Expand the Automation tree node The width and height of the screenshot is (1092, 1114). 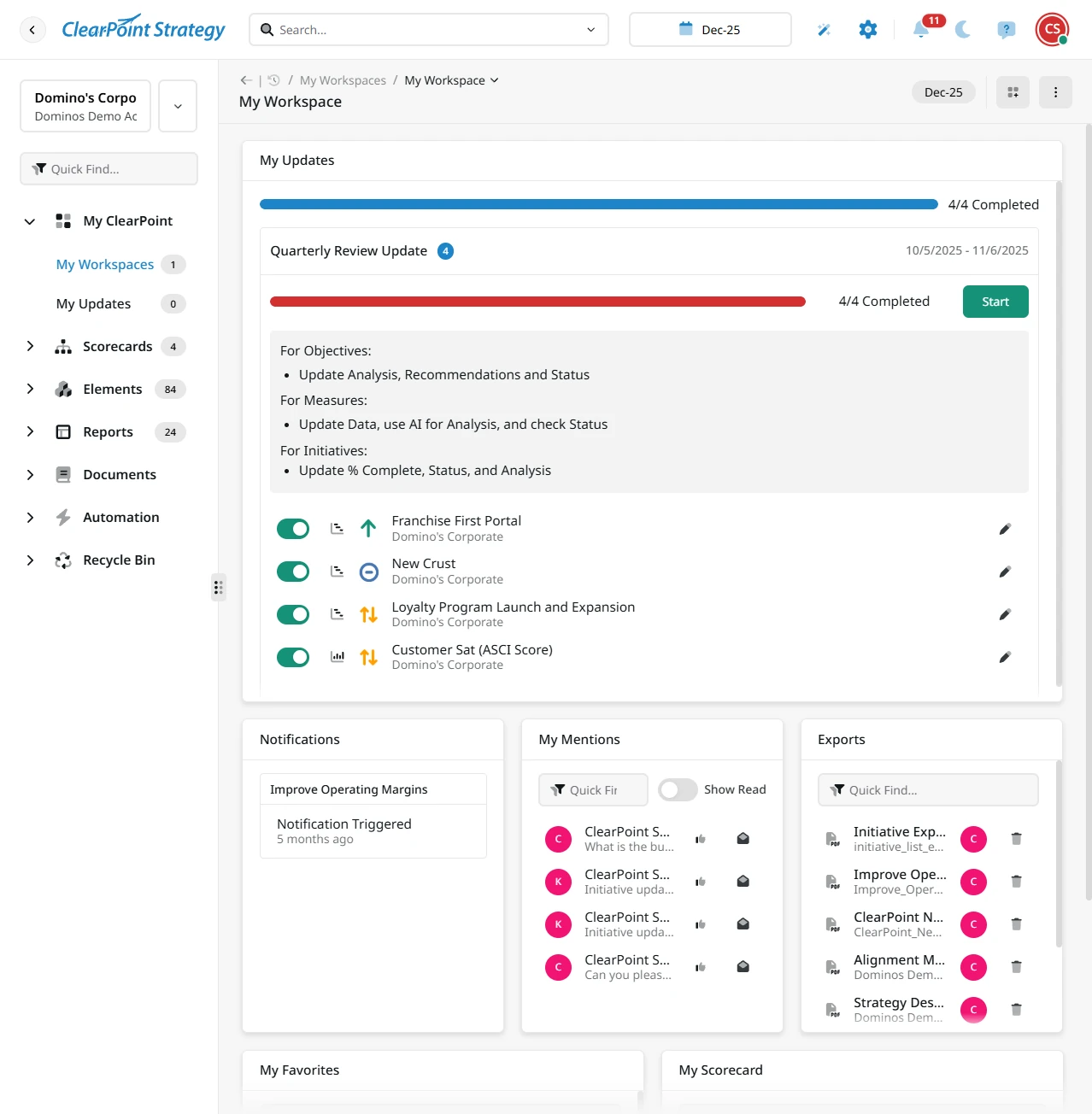(x=30, y=517)
